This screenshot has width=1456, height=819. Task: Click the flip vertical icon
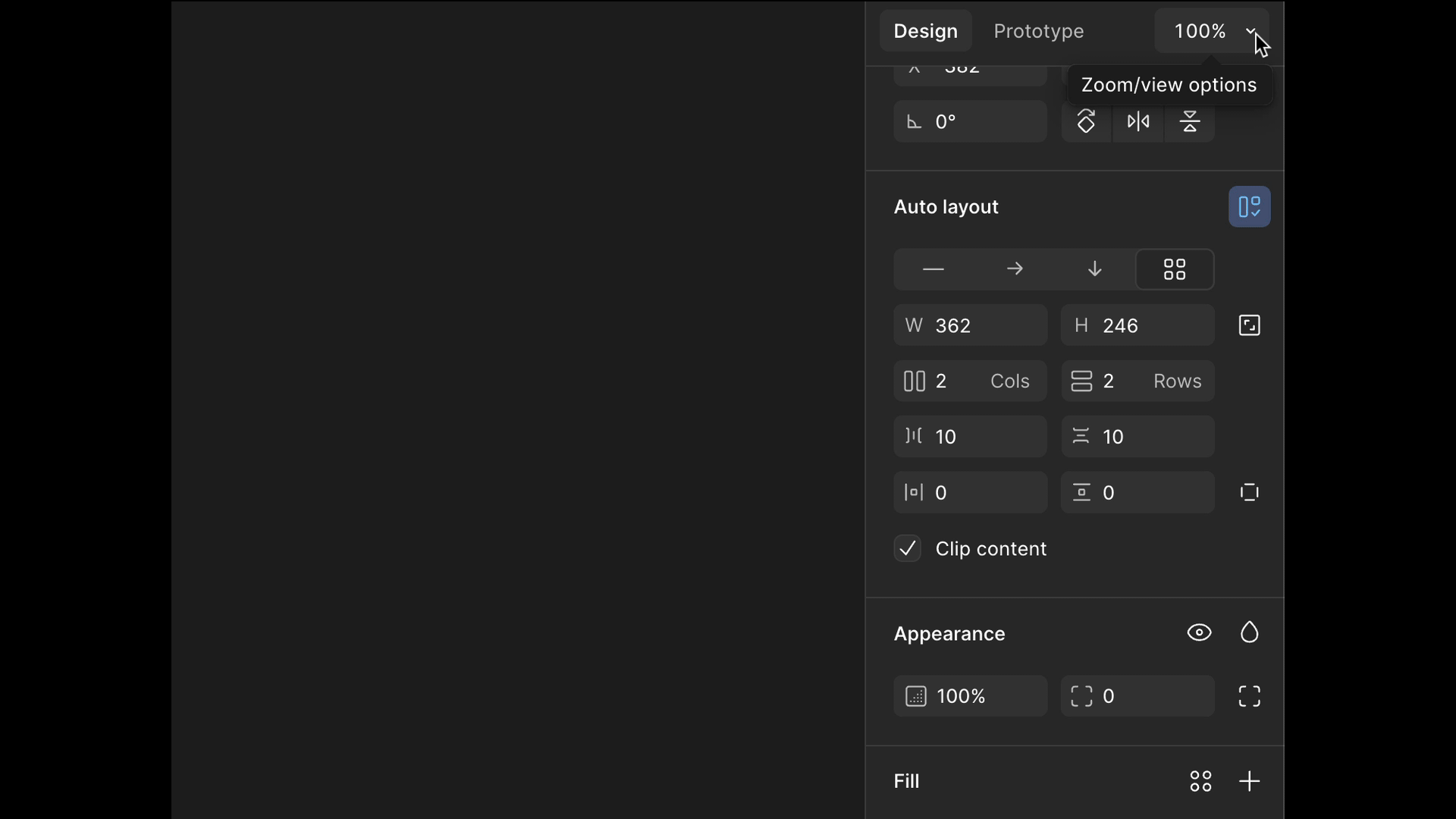(x=1189, y=121)
